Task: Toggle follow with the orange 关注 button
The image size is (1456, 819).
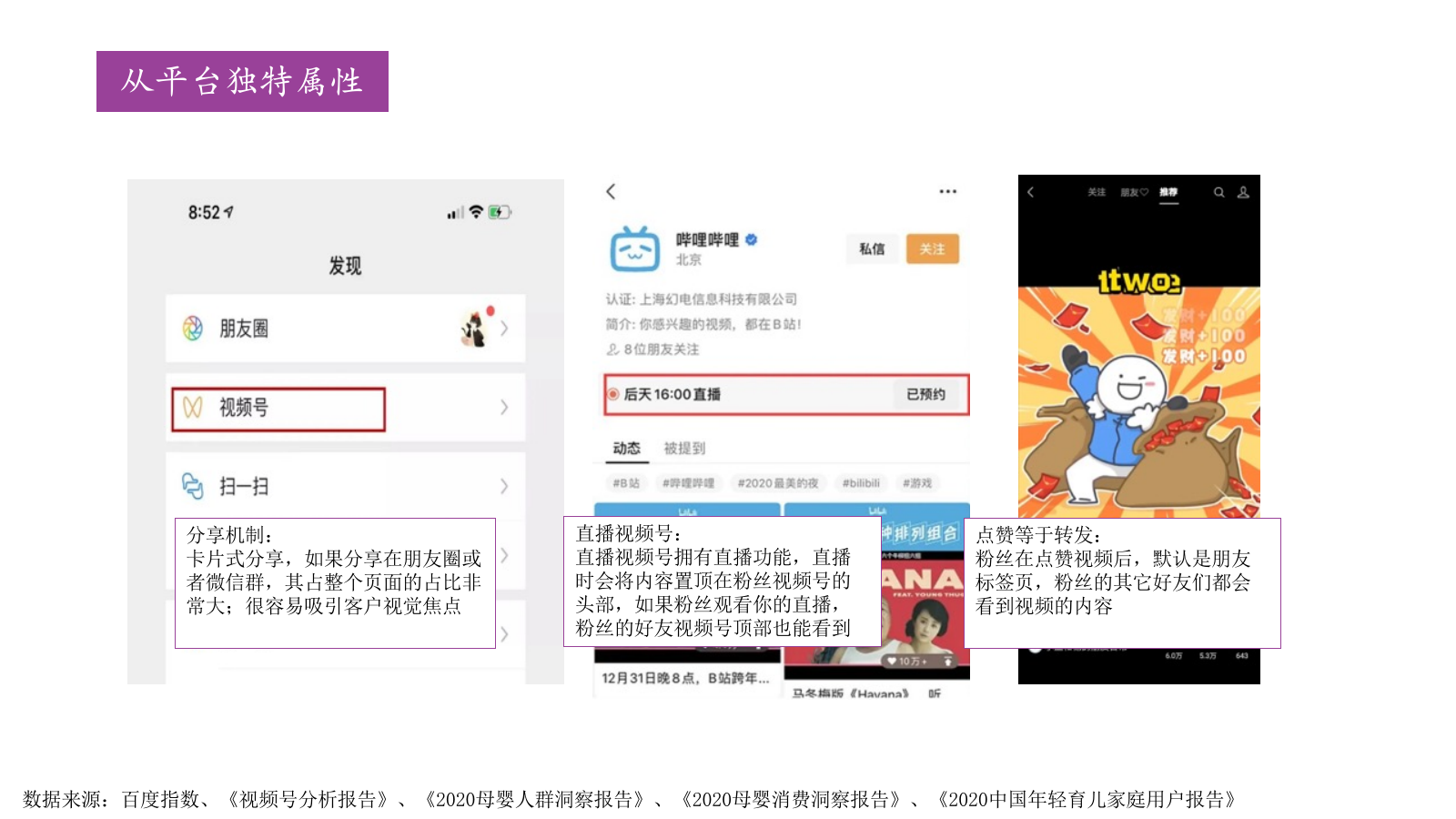Action: click(934, 248)
